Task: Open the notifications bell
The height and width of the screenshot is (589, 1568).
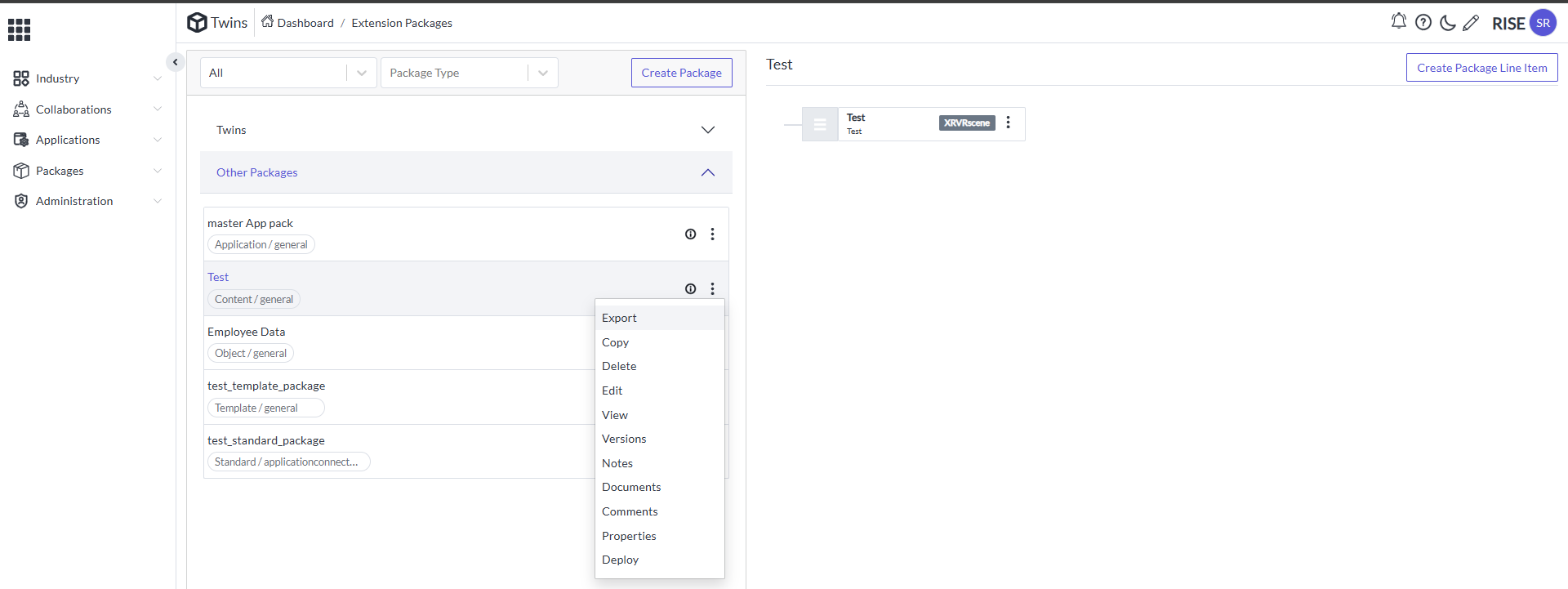Action: (x=1399, y=22)
